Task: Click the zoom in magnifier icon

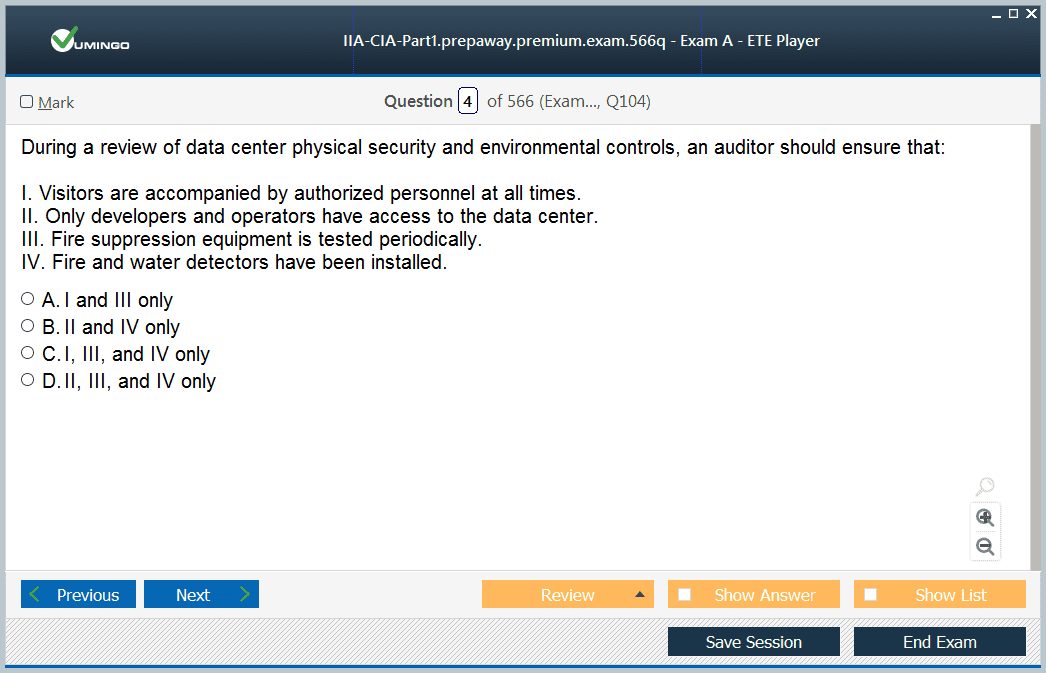Action: (x=985, y=517)
